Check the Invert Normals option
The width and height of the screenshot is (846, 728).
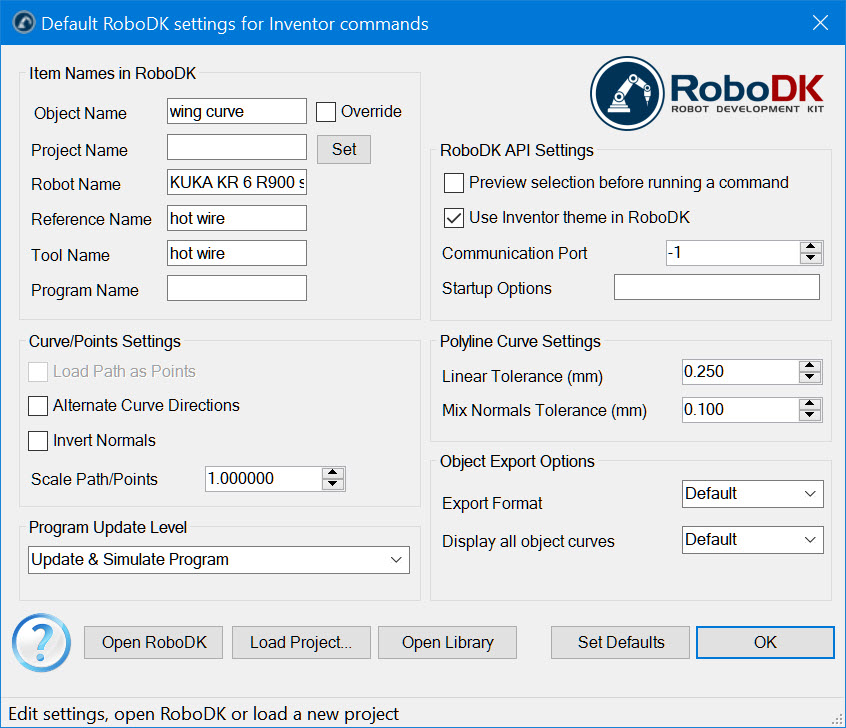tap(38, 440)
